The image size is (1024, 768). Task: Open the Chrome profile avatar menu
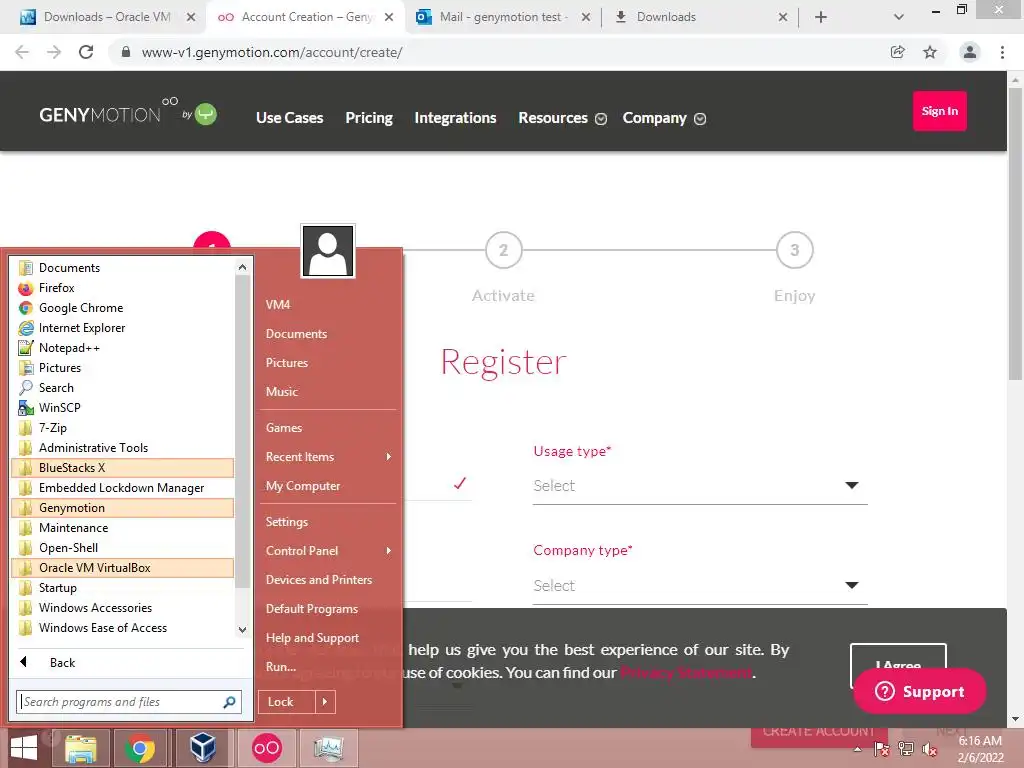(x=970, y=52)
